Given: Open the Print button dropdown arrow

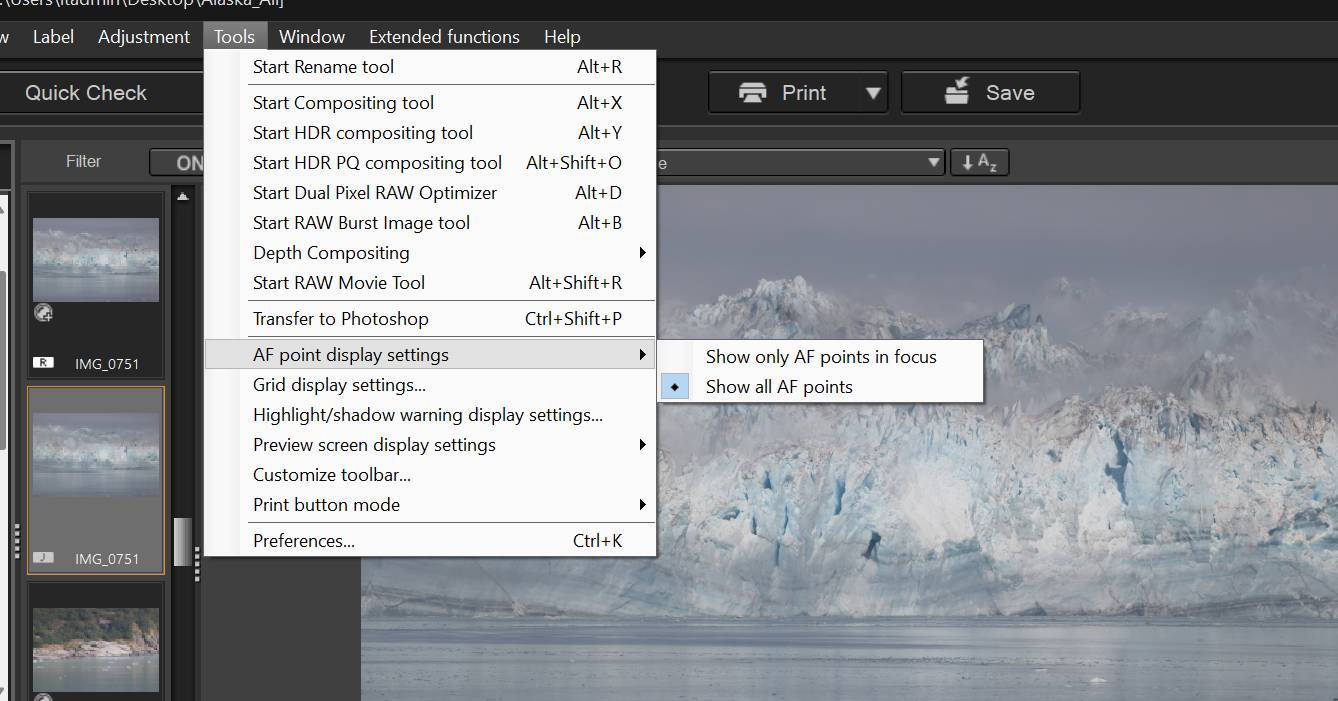Looking at the screenshot, I should (x=871, y=91).
